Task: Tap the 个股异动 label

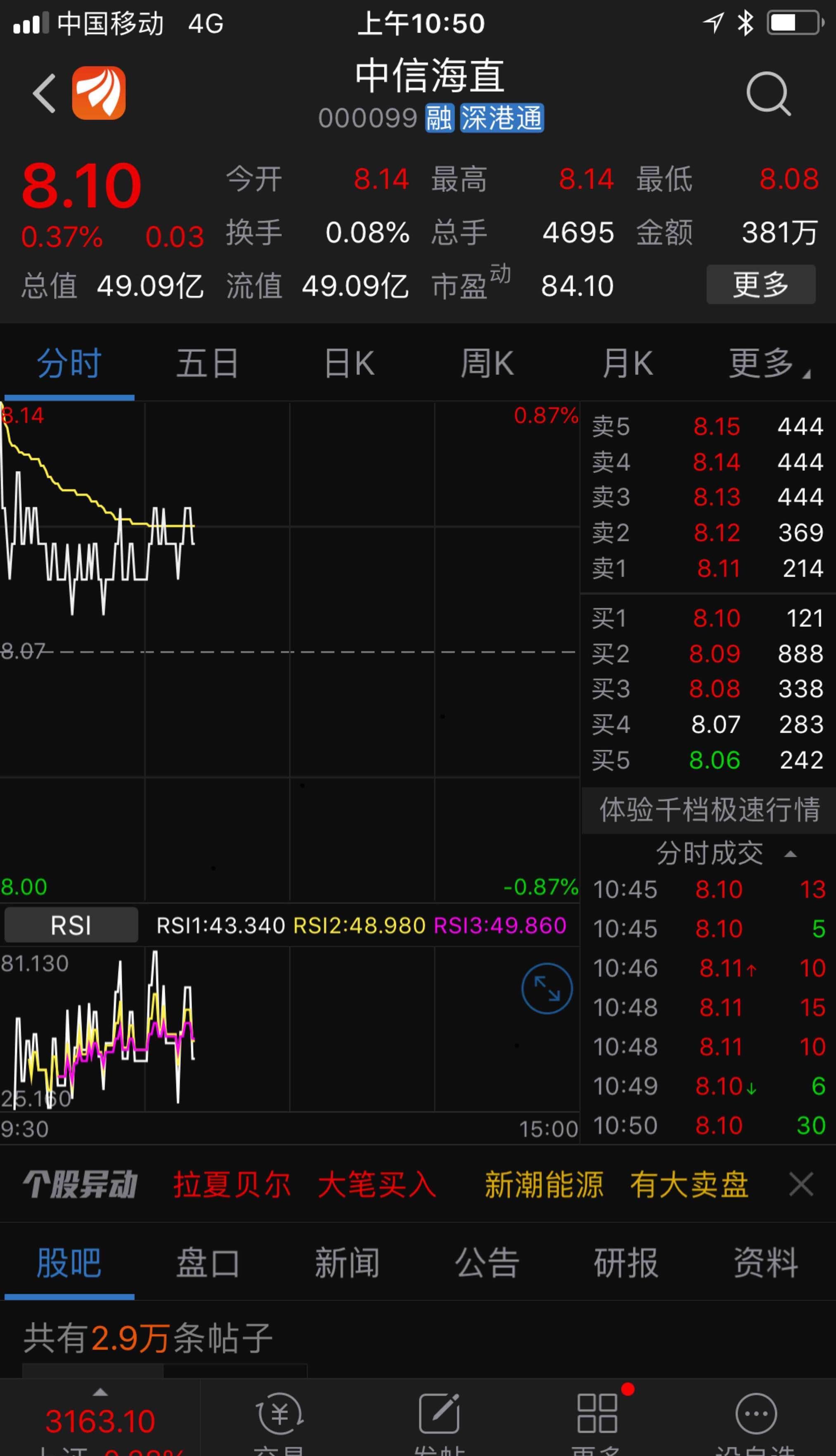Action: (x=81, y=1184)
